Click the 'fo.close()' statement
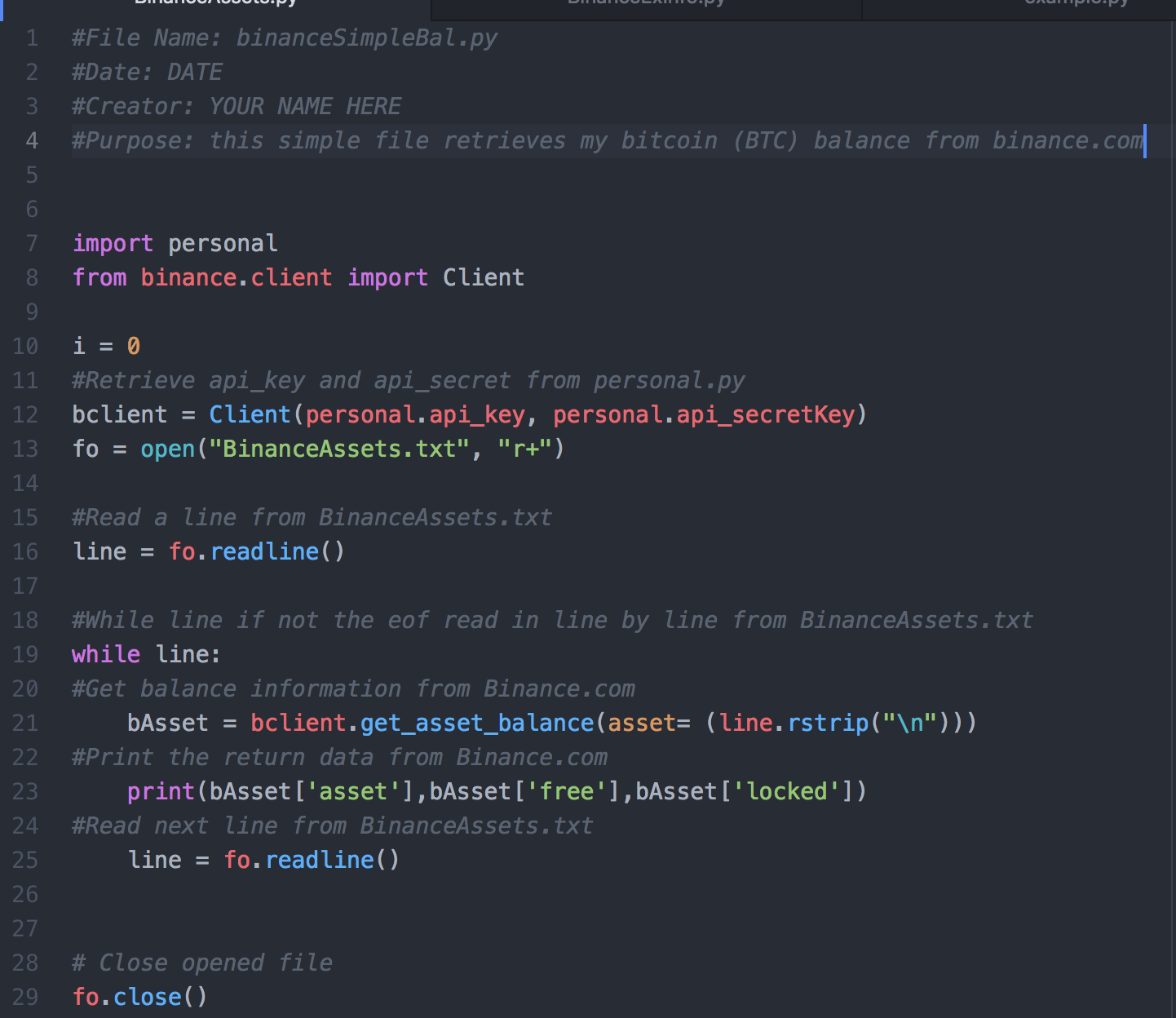The image size is (1176, 1018). (140, 998)
